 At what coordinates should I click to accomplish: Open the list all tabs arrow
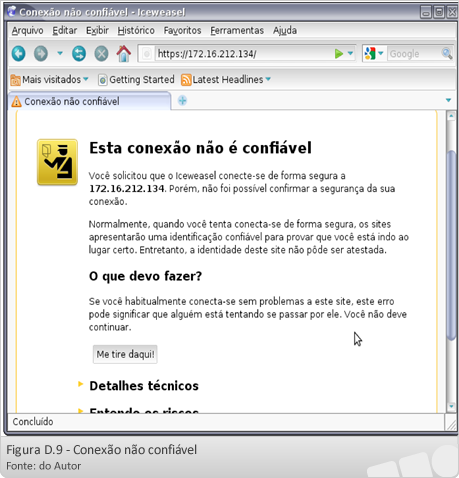click(x=448, y=100)
